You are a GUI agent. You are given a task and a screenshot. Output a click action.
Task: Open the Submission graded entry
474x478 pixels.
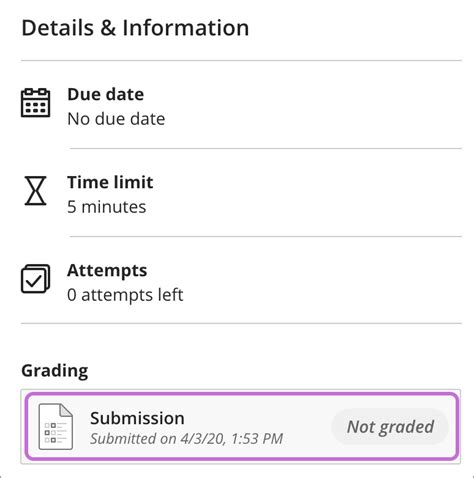(242, 427)
